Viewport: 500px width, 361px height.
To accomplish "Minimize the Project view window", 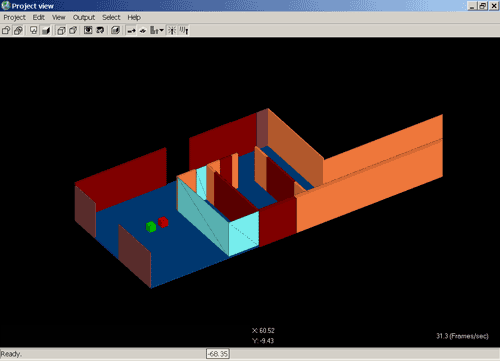I will [472, 6].
